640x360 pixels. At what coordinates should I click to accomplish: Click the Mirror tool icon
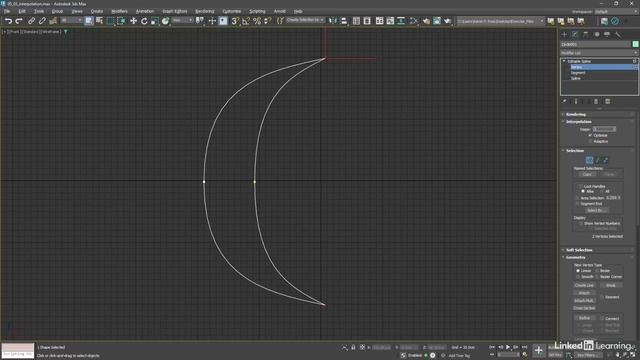[333, 21]
